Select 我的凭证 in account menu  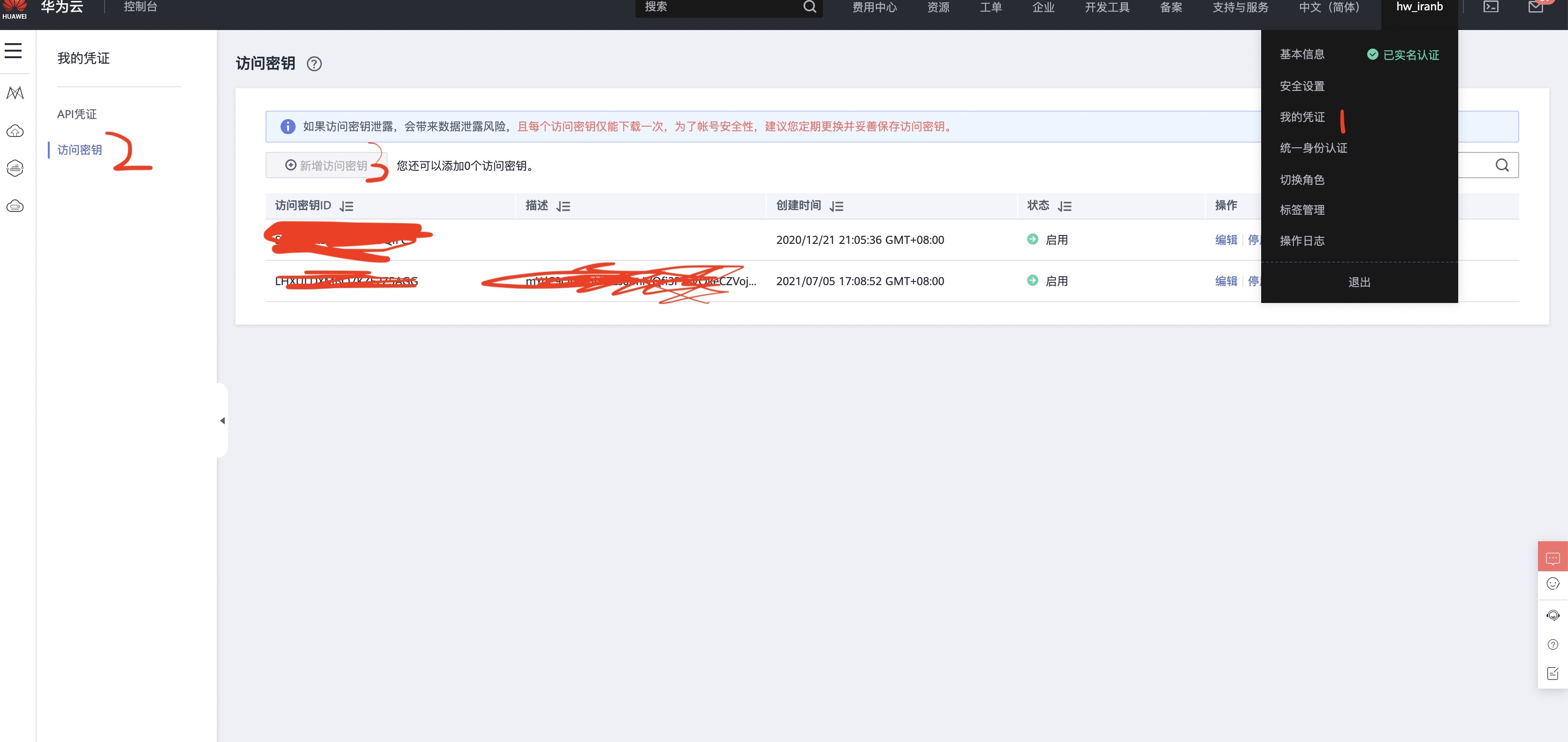[x=1302, y=117]
